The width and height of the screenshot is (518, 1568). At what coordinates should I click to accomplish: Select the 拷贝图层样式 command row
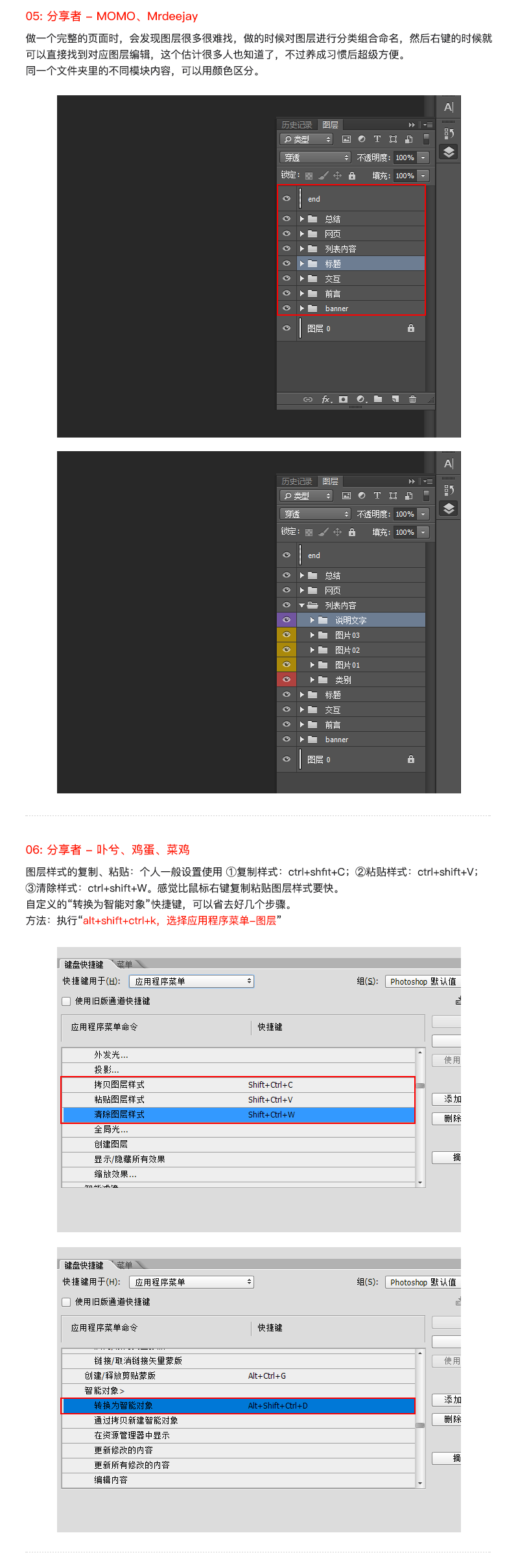239,1085
